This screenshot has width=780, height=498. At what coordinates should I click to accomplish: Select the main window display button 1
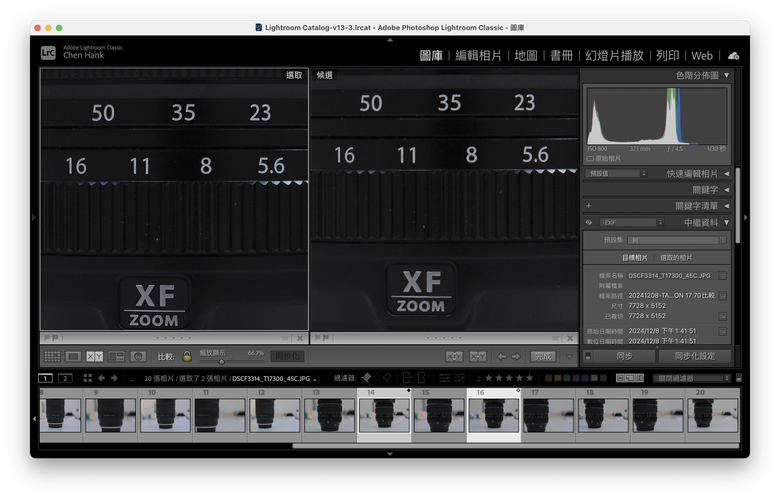coord(45,378)
